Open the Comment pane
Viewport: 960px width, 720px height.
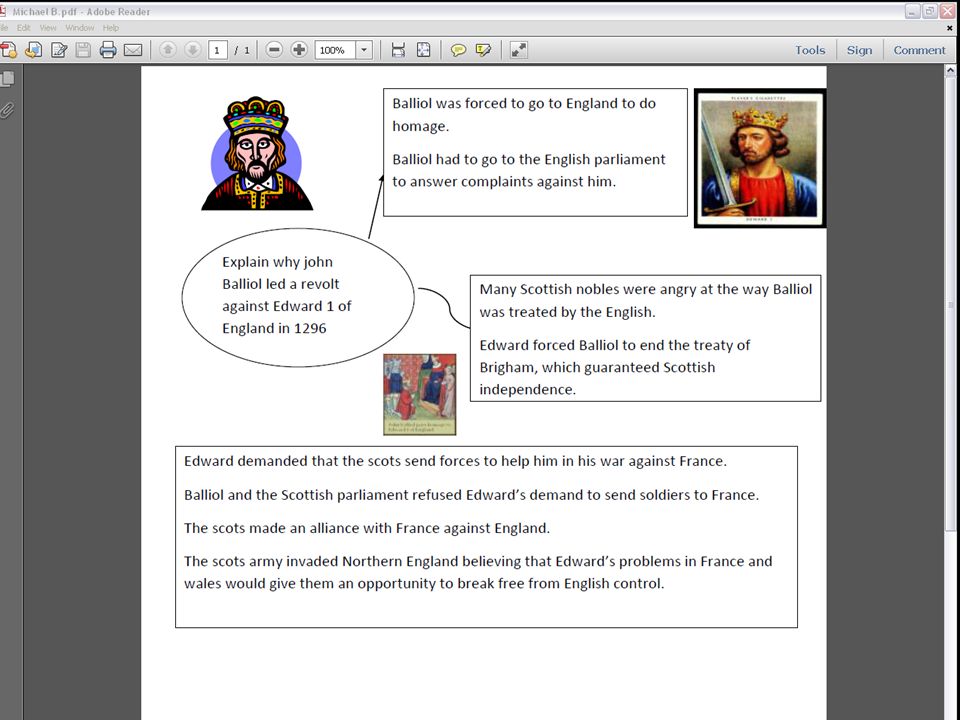coord(919,50)
